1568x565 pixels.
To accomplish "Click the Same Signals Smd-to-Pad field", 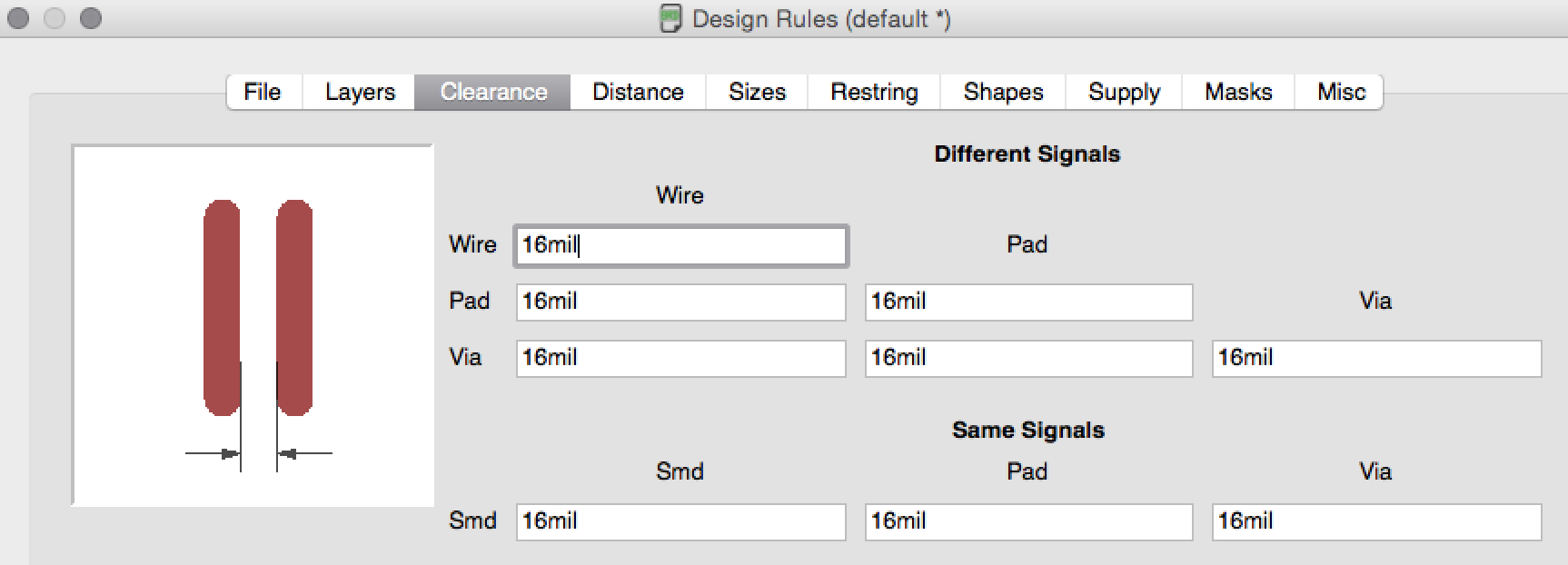I will 1028,521.
